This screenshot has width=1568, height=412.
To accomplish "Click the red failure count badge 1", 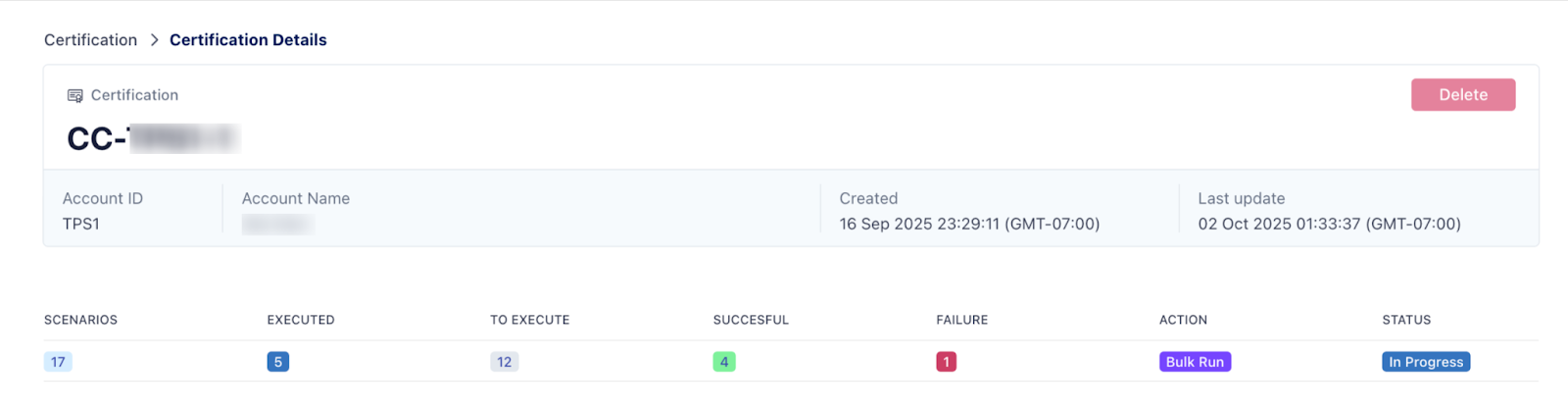I will (946, 362).
